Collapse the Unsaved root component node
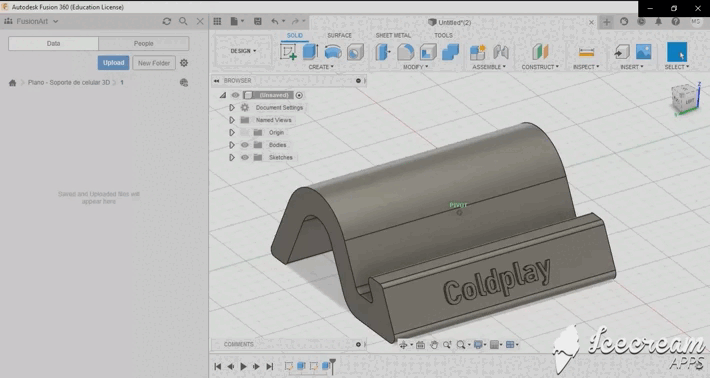 [x=223, y=95]
